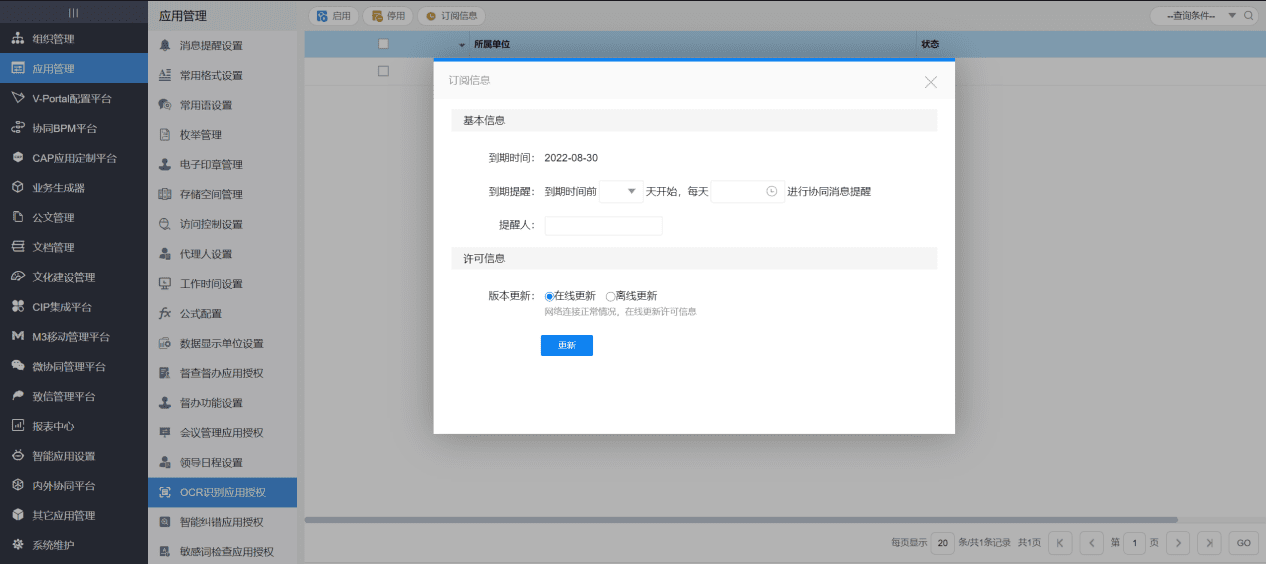Click the CIP集成平台 clover icon
The height and width of the screenshot is (564, 1266).
coord(17,307)
